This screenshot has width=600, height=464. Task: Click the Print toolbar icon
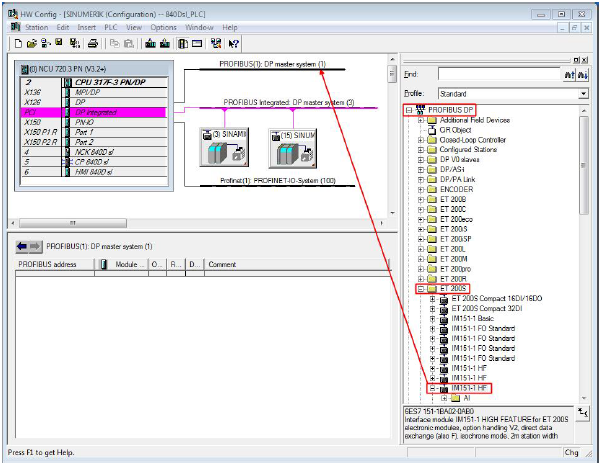click(93, 44)
